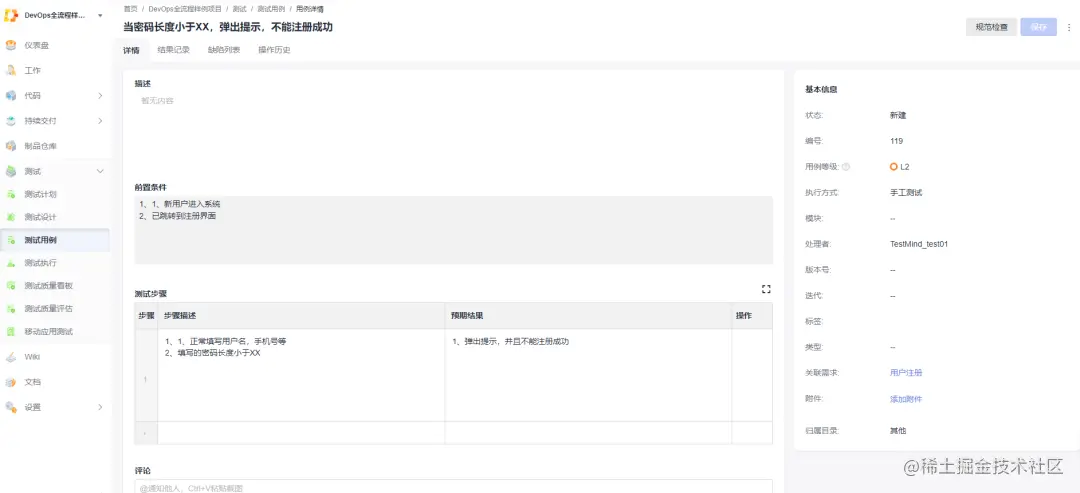Screen dimensions: 1080x493
Task: Edit the step 1 步骤描述 cell
Action: [301, 375]
